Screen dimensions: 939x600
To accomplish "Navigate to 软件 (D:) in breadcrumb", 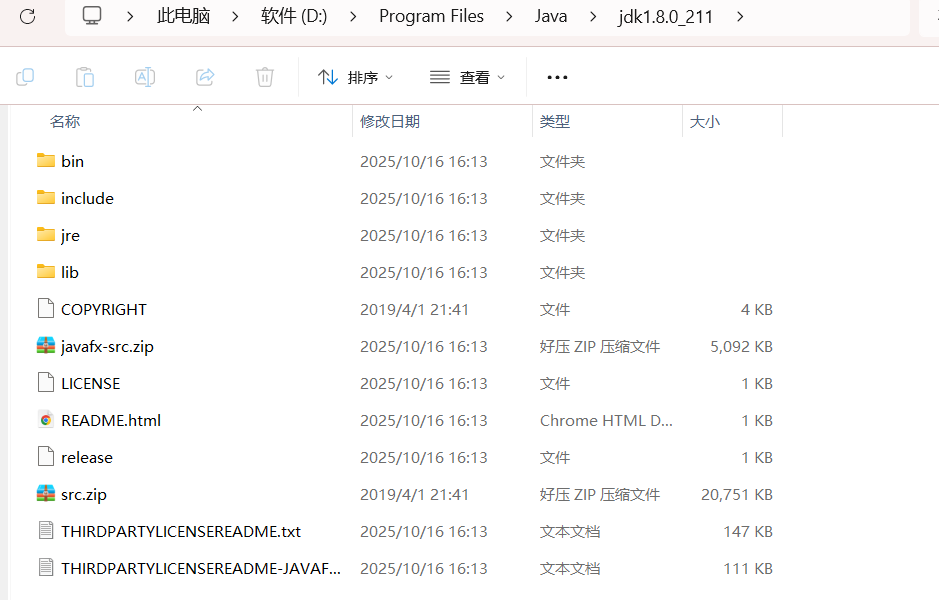I will 294,16.
